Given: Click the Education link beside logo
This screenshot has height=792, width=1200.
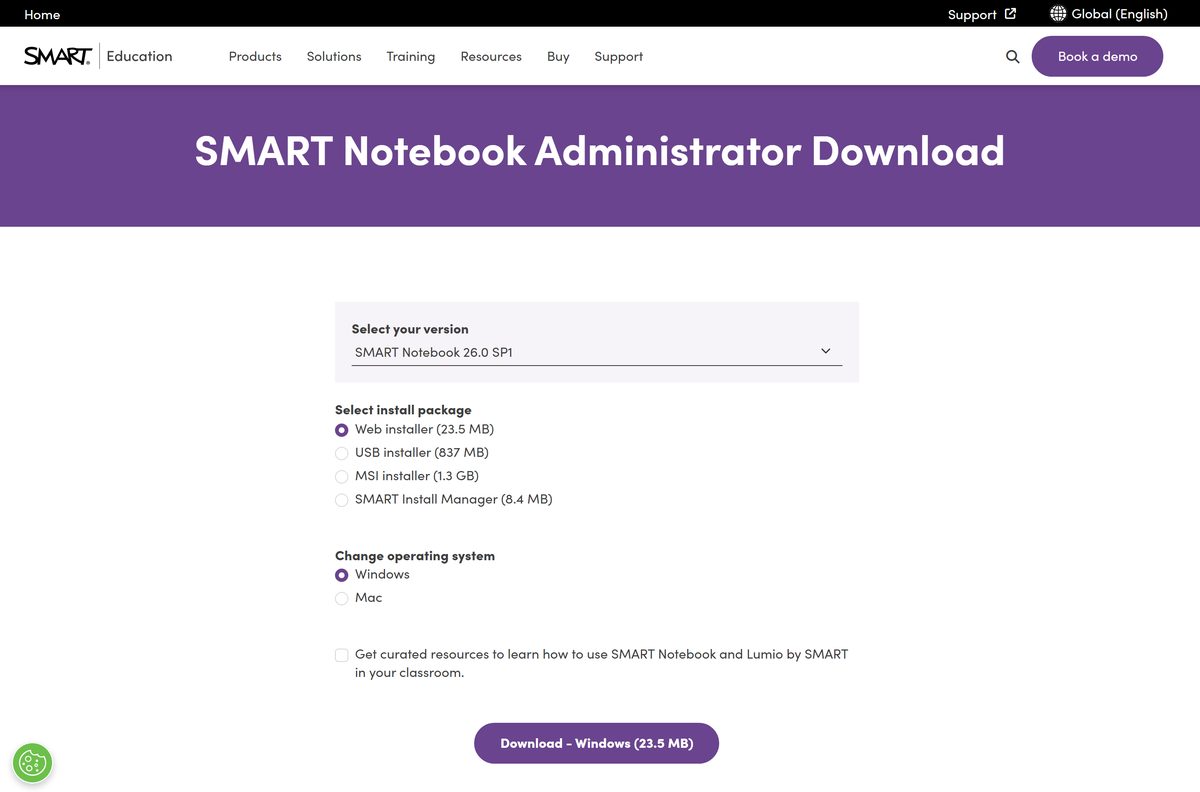Looking at the screenshot, I should (139, 56).
